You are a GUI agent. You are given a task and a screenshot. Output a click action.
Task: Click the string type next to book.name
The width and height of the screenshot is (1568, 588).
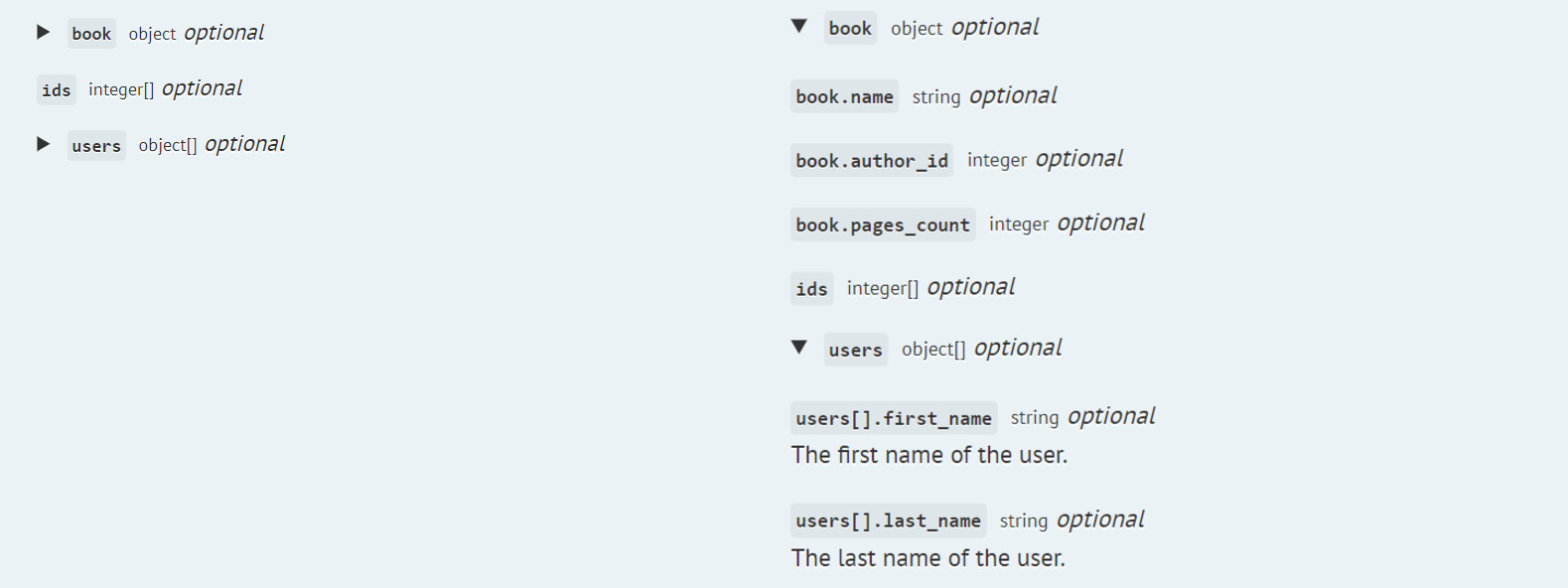936,97
